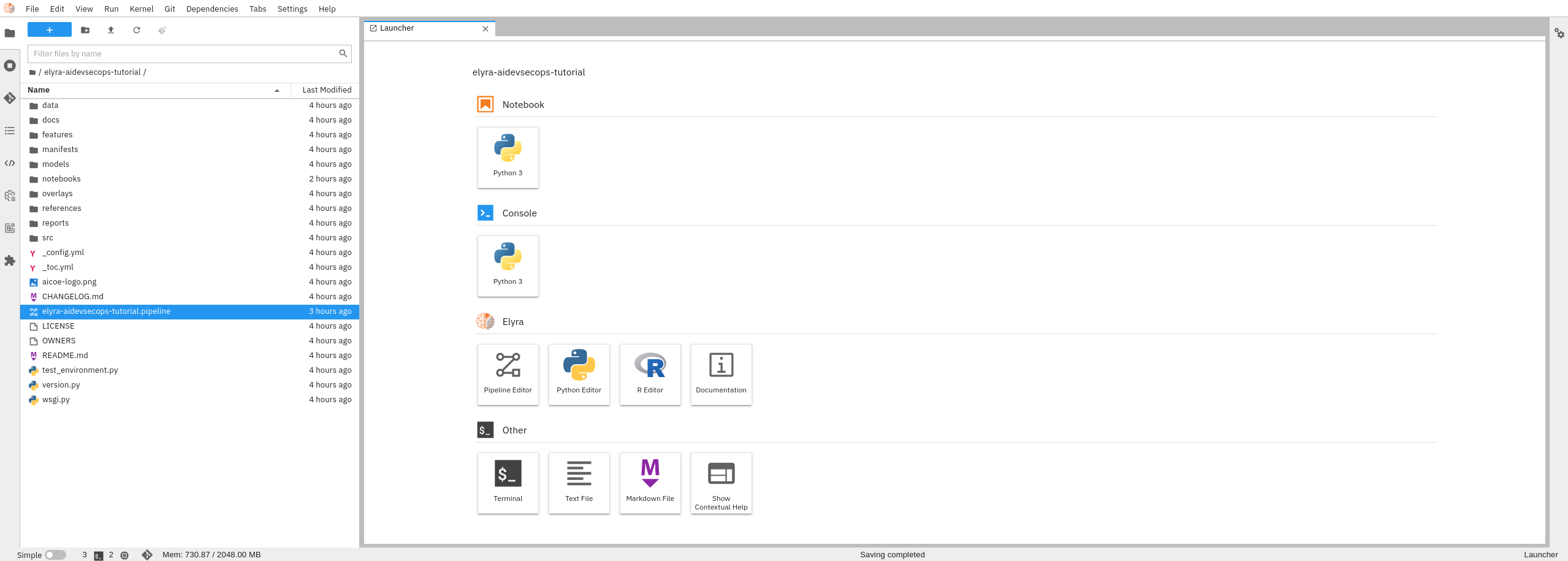Toggle Simple mode switch in status bar
Viewport: 1568px width, 561px height.
(55, 555)
